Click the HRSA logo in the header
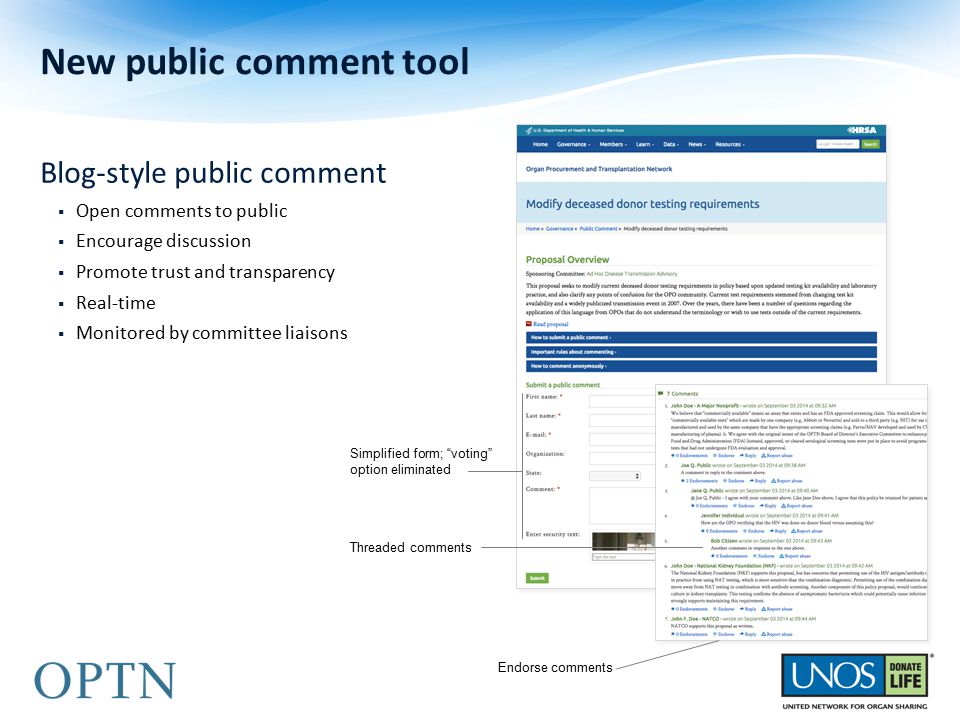Screen dimensions: 960x720 pos(861,130)
